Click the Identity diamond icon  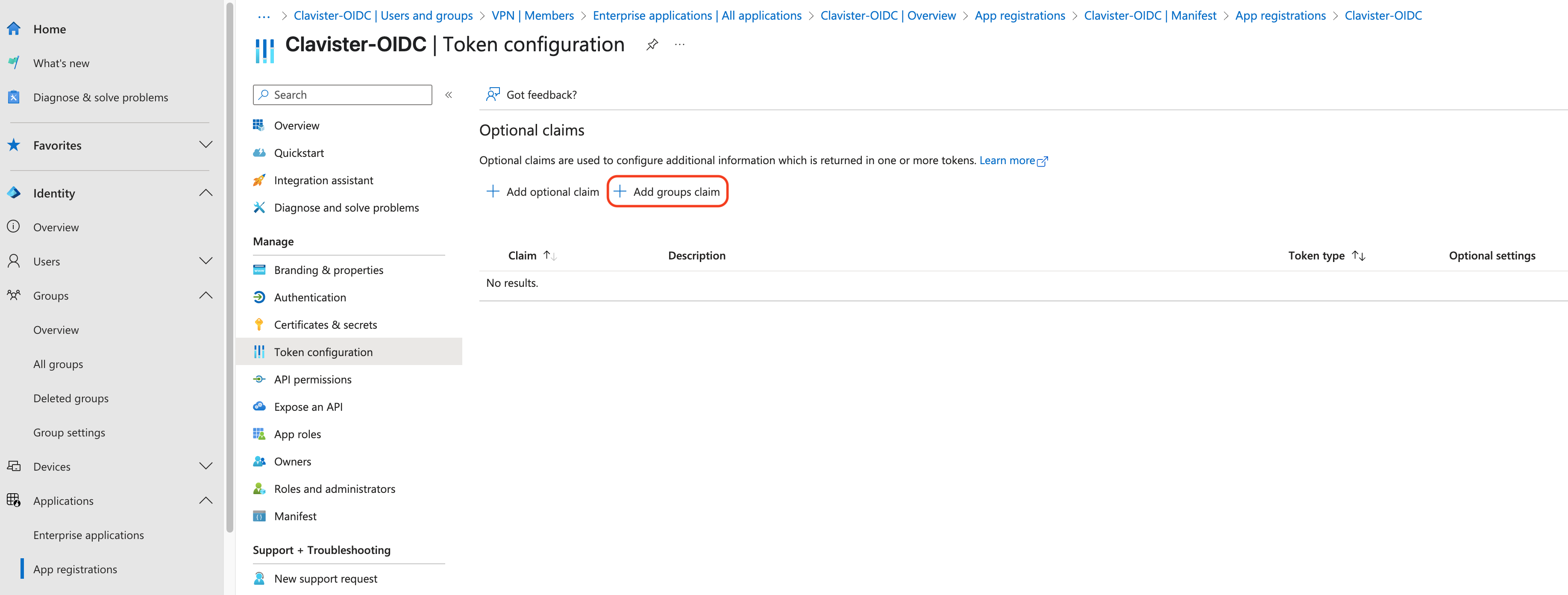pyautogui.click(x=14, y=192)
